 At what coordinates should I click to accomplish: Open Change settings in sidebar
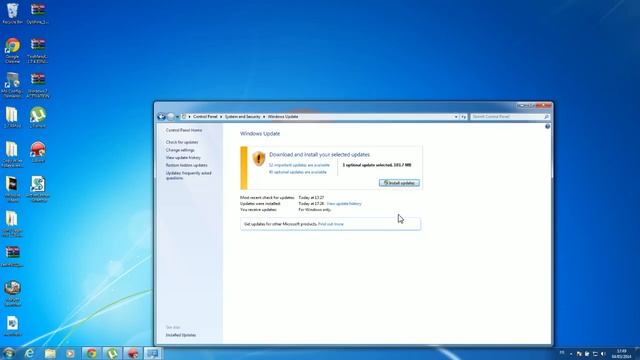(x=180, y=150)
